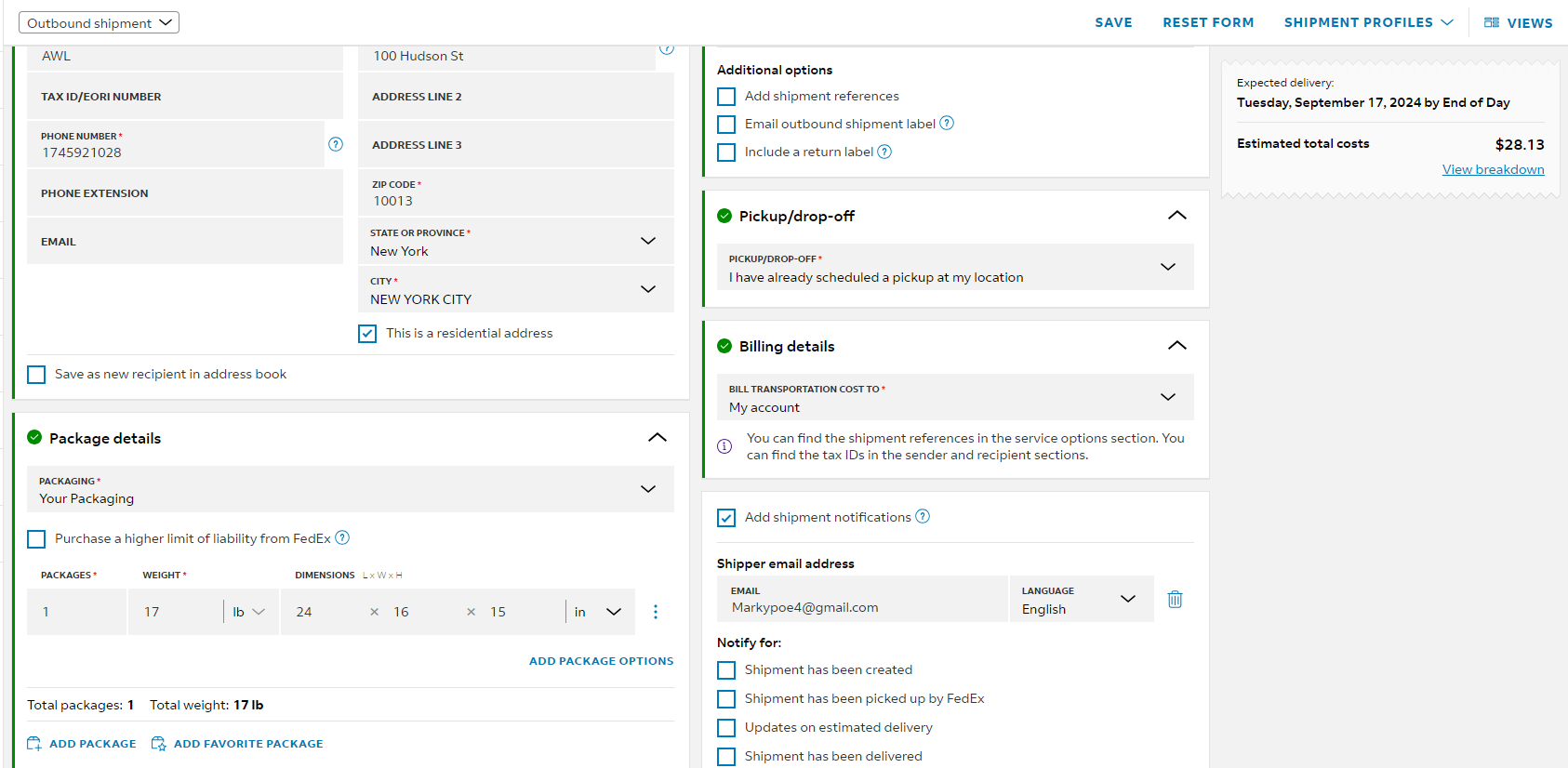The width and height of the screenshot is (1568, 768).
Task: Open the package row three-dot options menu
Action: pos(656,612)
